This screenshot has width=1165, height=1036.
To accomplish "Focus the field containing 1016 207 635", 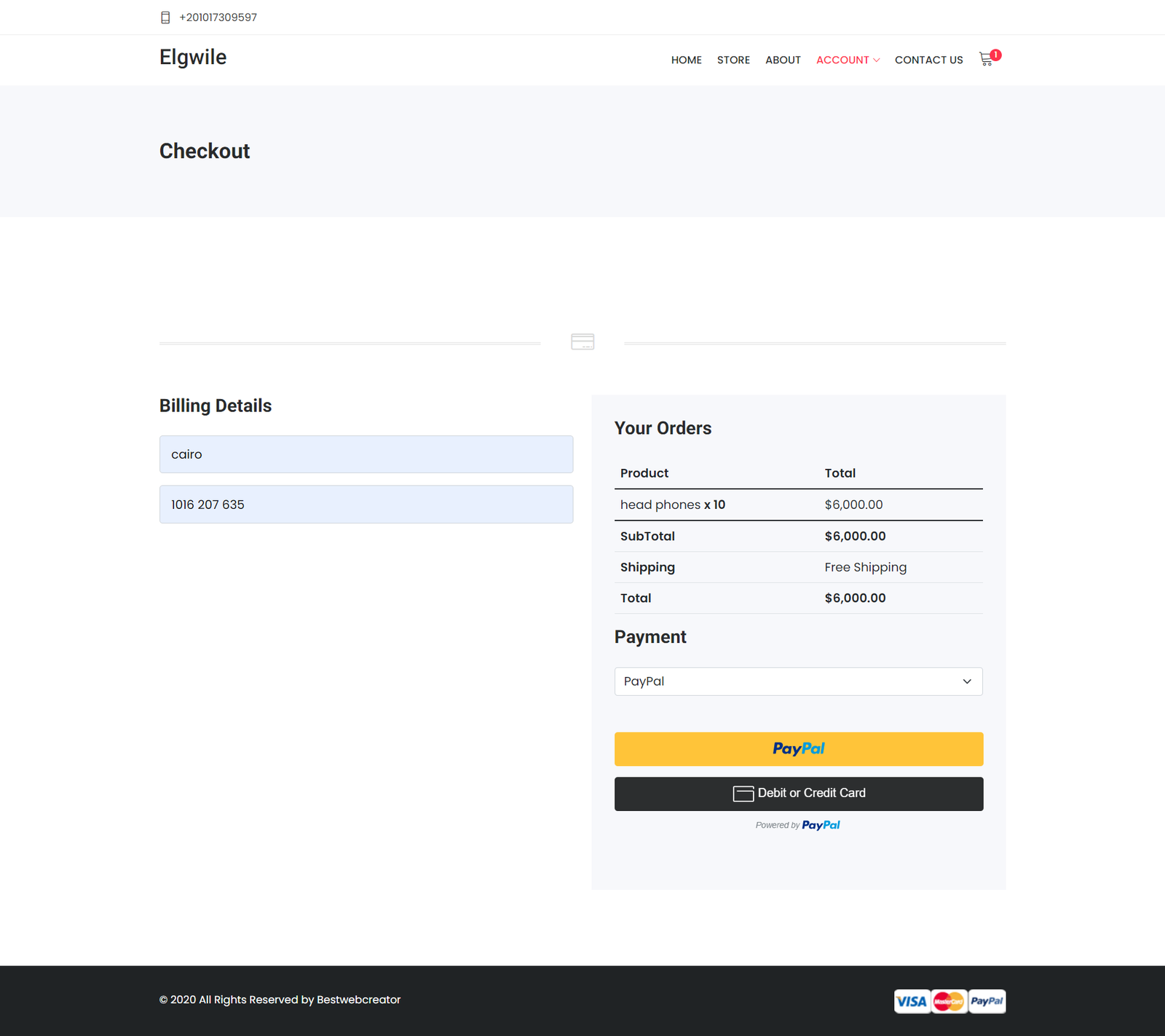I will pyautogui.click(x=366, y=505).
